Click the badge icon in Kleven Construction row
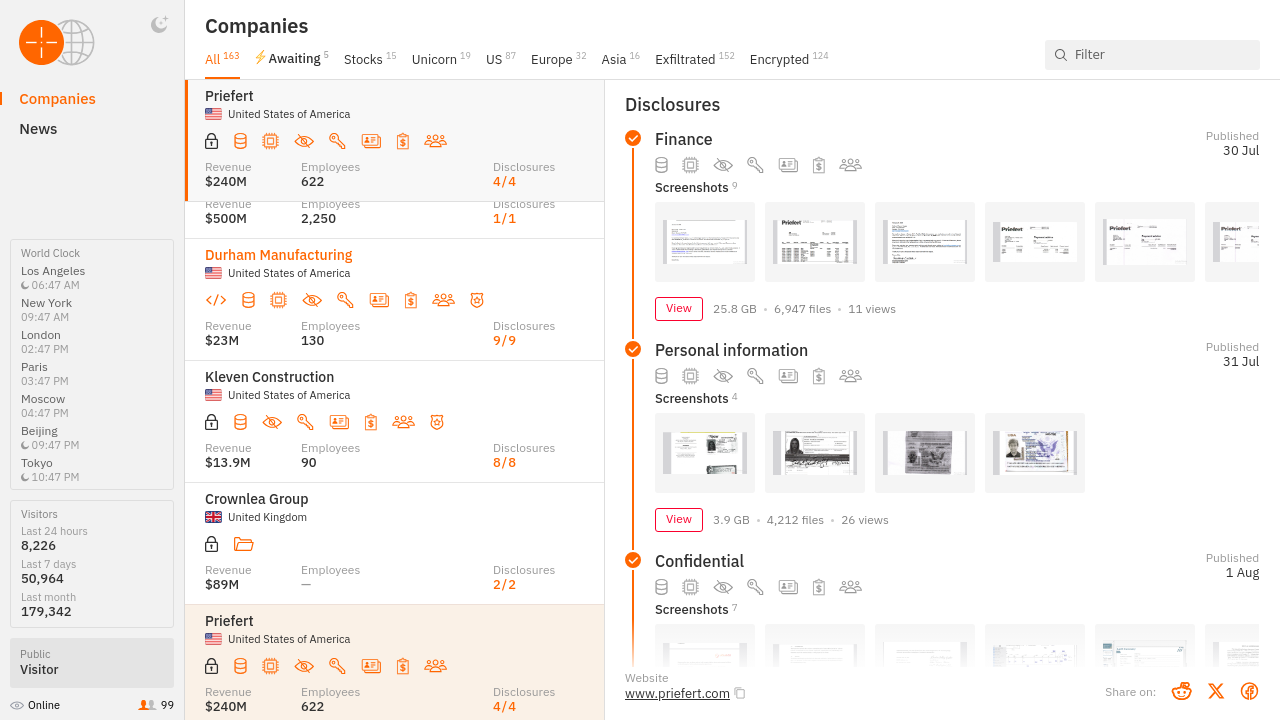1280x720 pixels. (437, 422)
